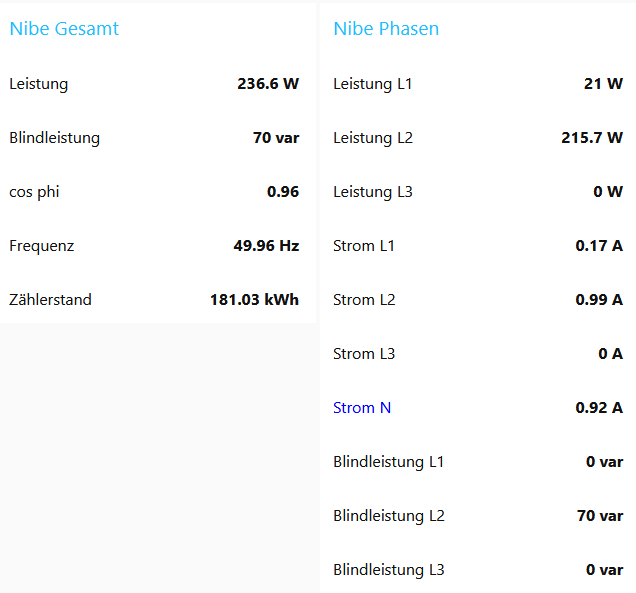Image resolution: width=636 pixels, height=593 pixels.
Task: Click the 236.6 W power value
Action: pos(268,84)
